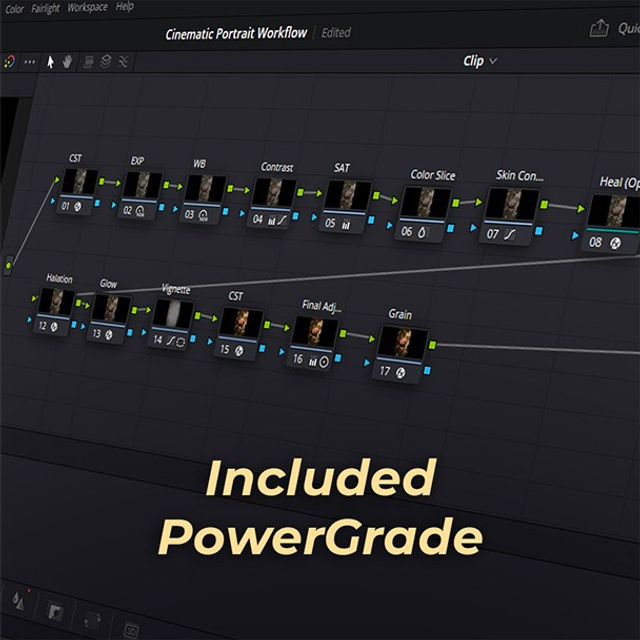Click the Edited status label

click(336, 32)
